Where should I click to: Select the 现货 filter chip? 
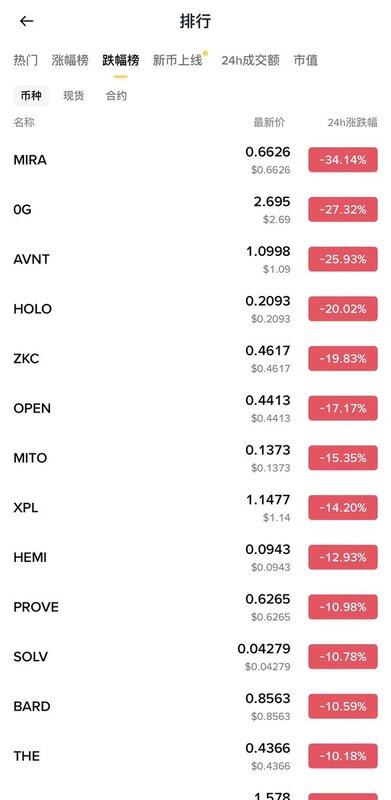point(74,95)
